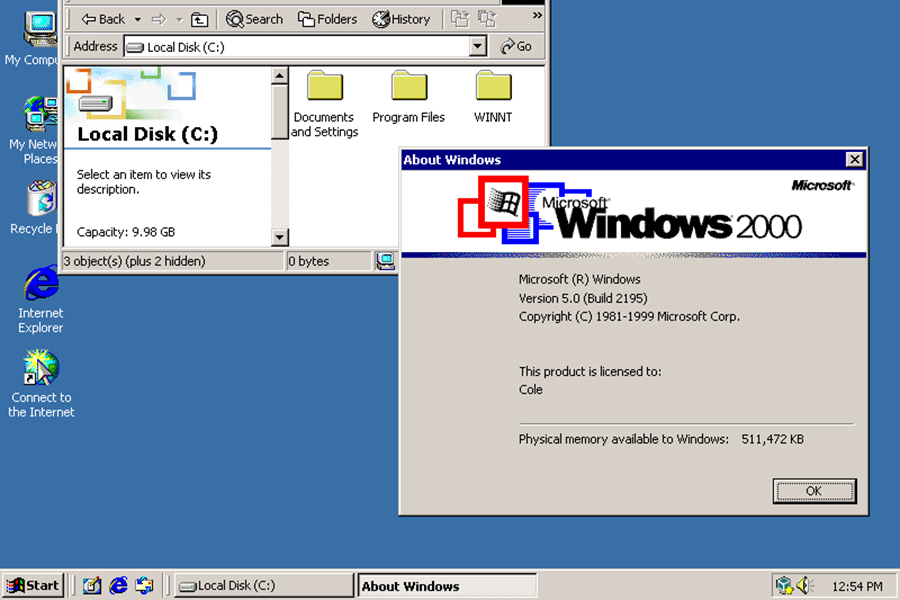Open the Back button history dropdown
Viewport: 900px width, 600px height.
click(x=136, y=18)
